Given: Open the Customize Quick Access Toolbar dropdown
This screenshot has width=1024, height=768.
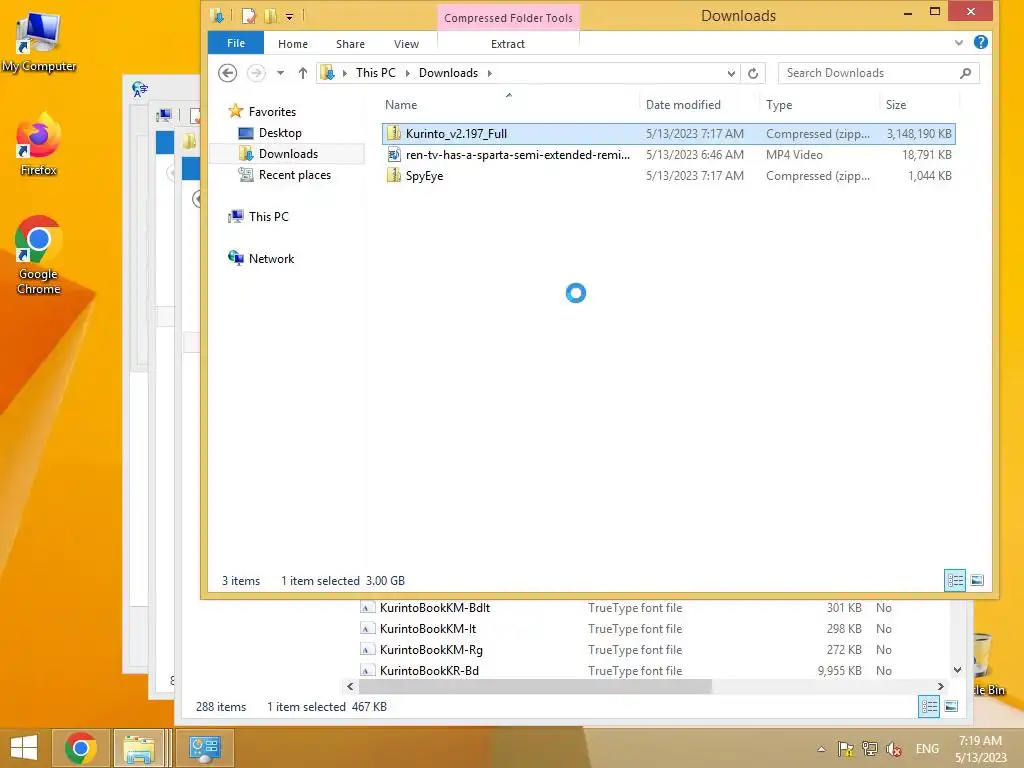Looking at the screenshot, I should pos(289,16).
